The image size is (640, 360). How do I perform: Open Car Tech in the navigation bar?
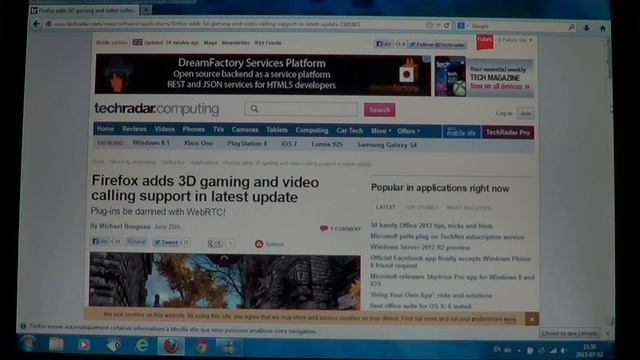[x=349, y=131]
